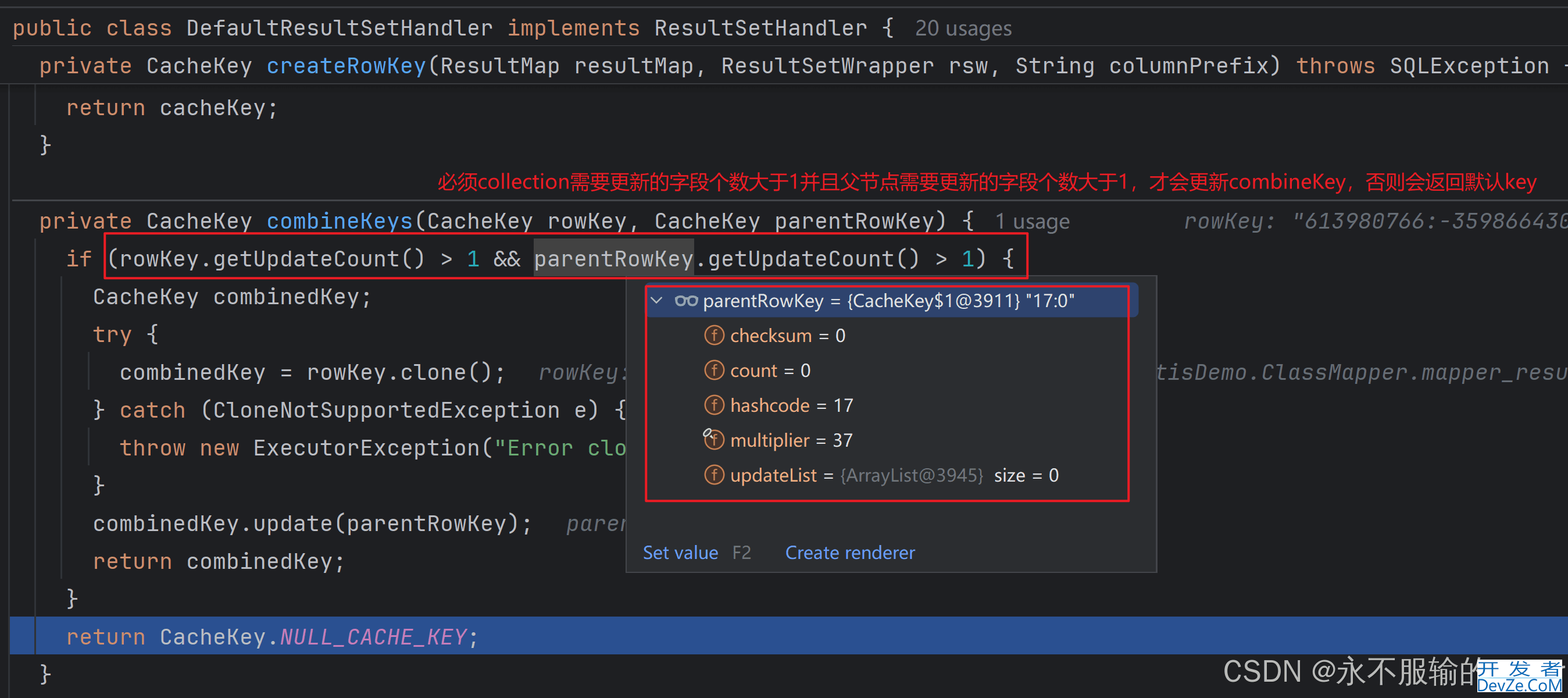The height and width of the screenshot is (698, 1568).
Task: Click the final field icon next to multiplier
Action: pos(714,440)
